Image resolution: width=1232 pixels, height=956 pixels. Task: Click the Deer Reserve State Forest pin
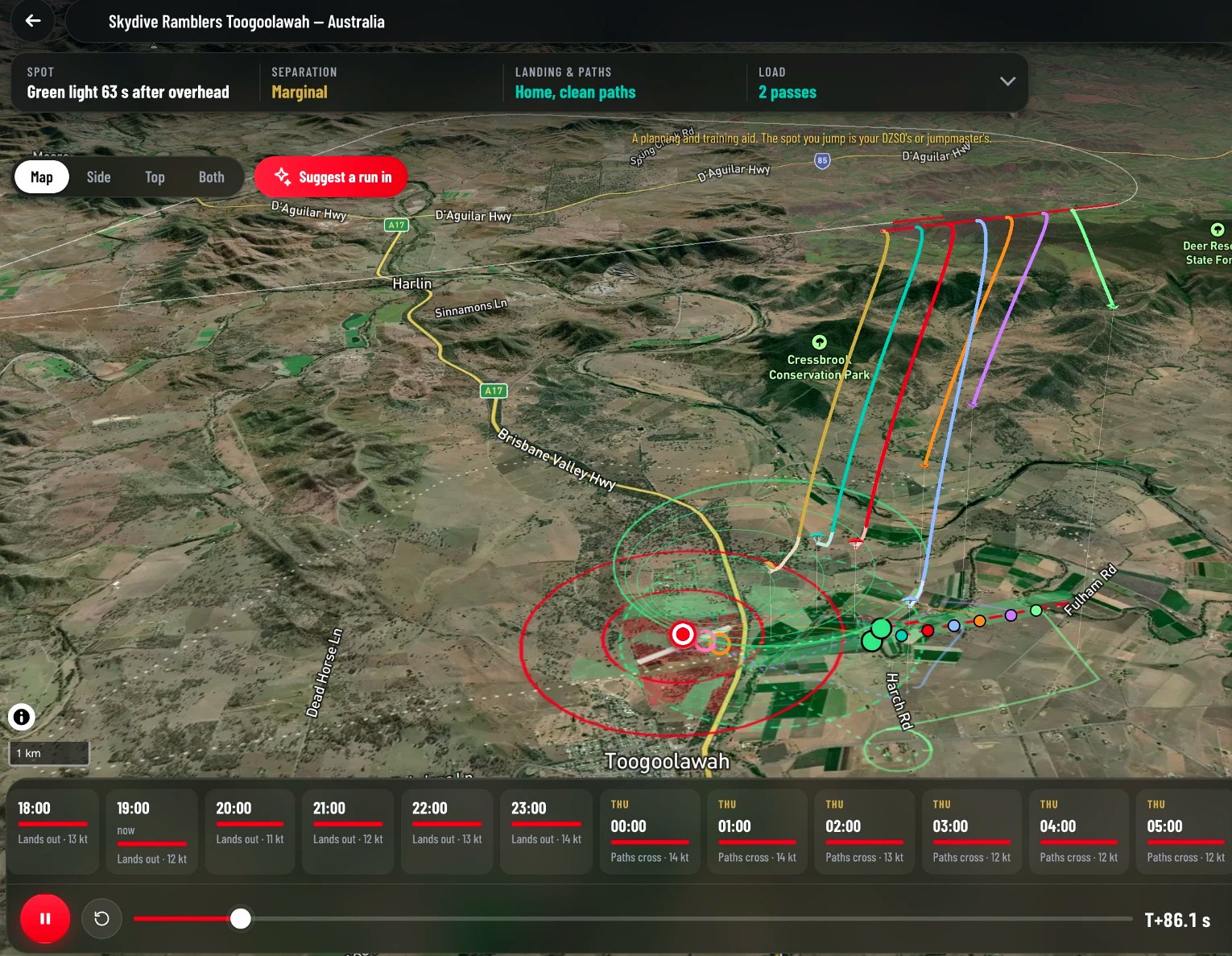pos(1218,230)
